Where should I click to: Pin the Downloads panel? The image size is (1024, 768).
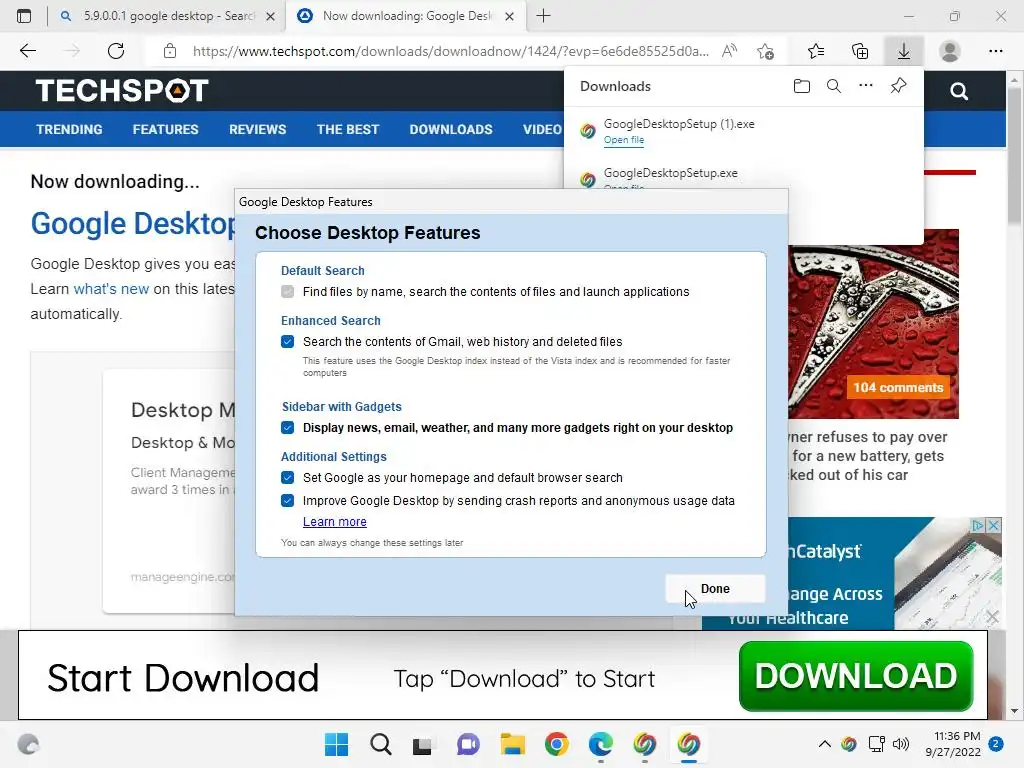(x=899, y=86)
